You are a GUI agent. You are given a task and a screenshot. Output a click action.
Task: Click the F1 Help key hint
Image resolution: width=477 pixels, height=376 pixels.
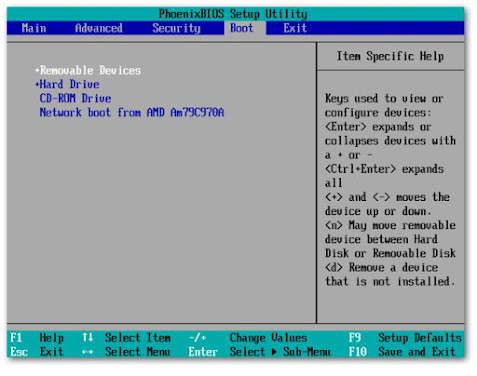[x=37, y=338]
